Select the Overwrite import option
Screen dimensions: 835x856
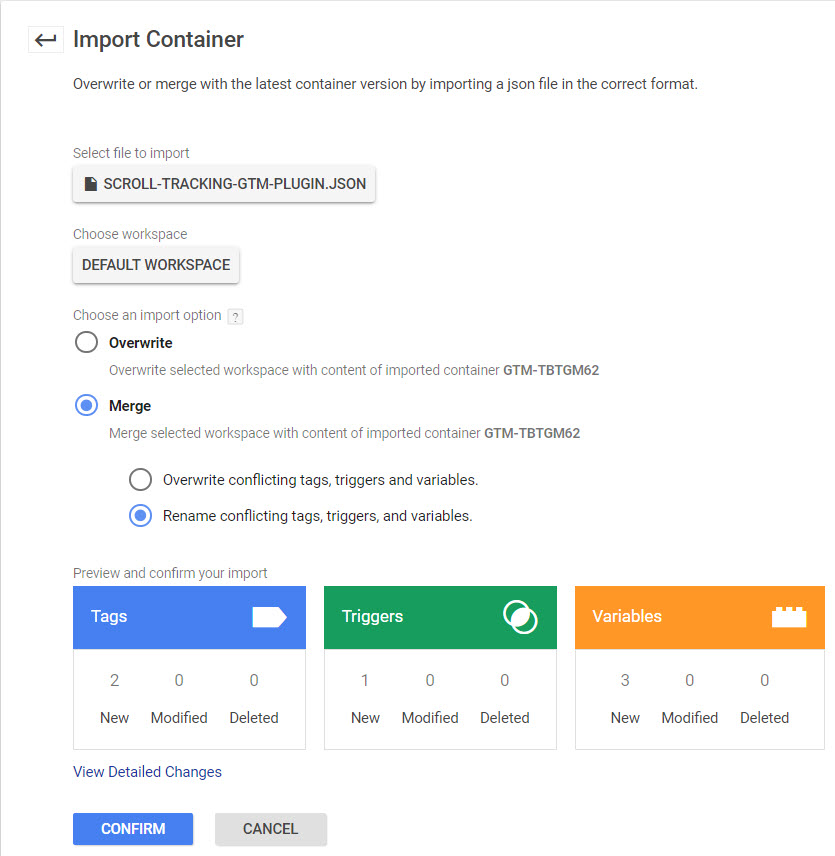(87, 343)
